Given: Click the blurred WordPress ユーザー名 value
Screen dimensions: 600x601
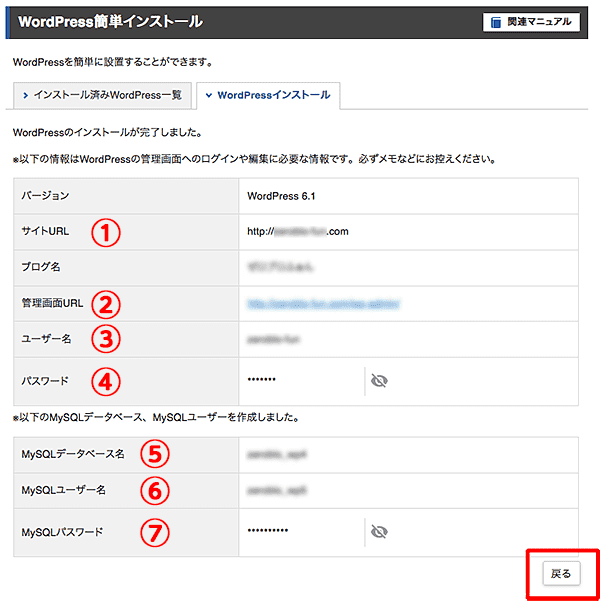Looking at the screenshot, I should pyautogui.click(x=273, y=339).
